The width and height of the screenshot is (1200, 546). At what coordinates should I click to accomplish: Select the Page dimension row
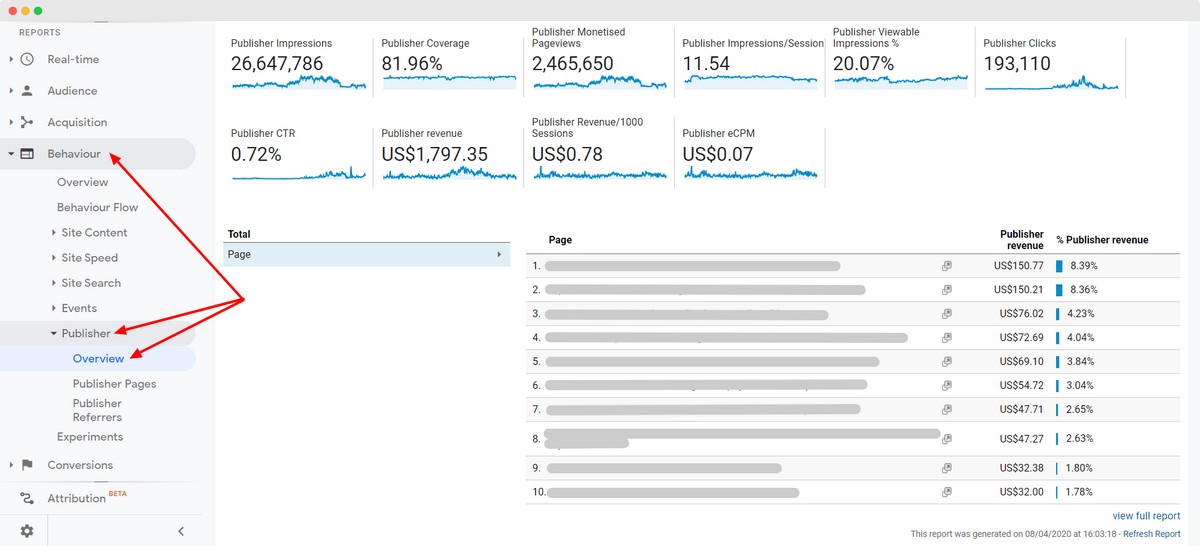tap(366, 255)
